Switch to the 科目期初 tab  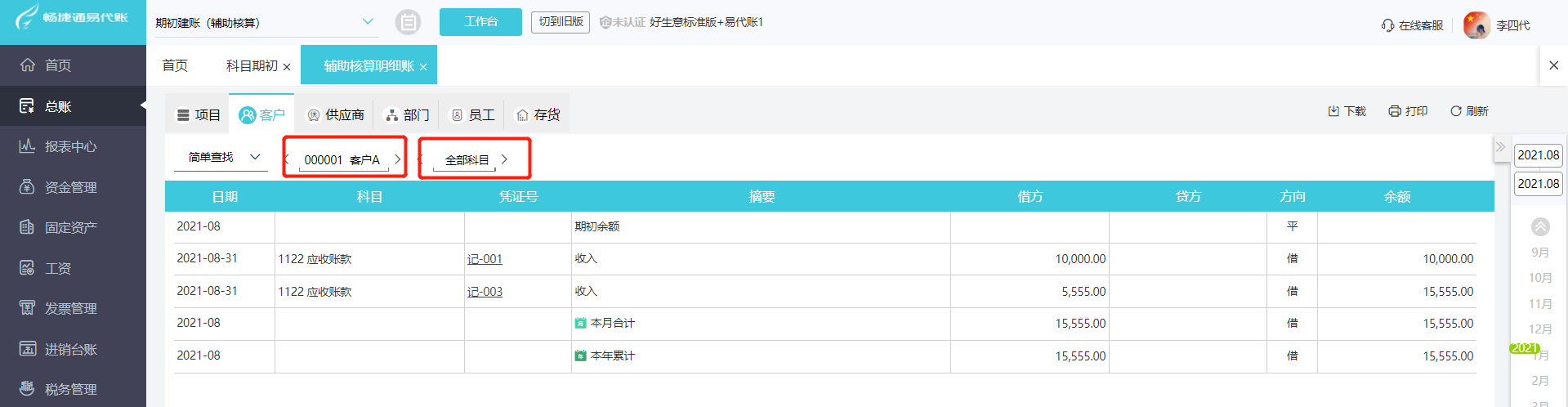point(252,65)
